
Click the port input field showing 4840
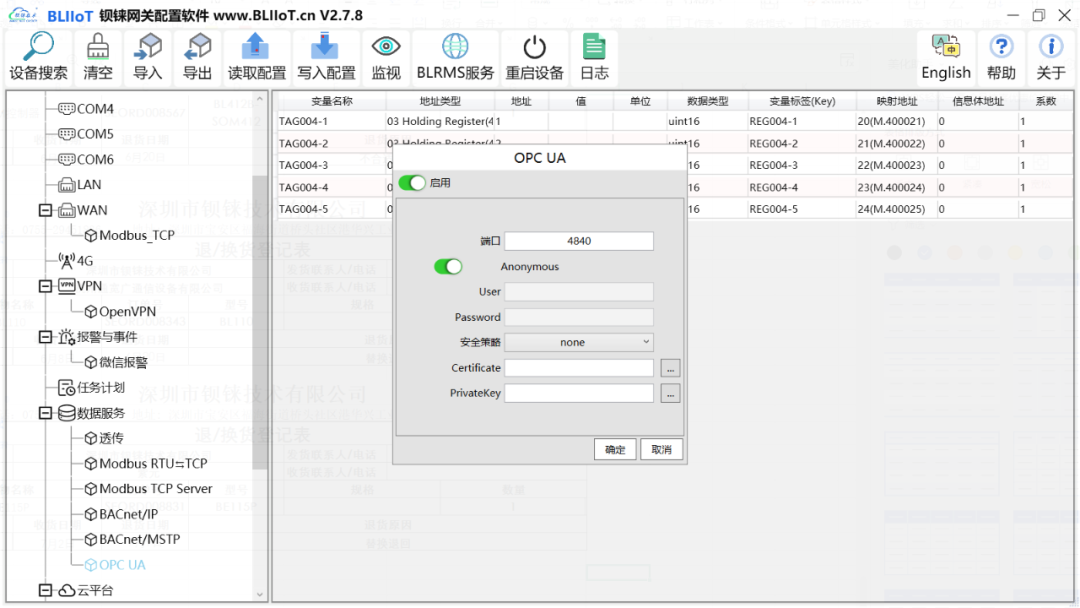(578, 241)
